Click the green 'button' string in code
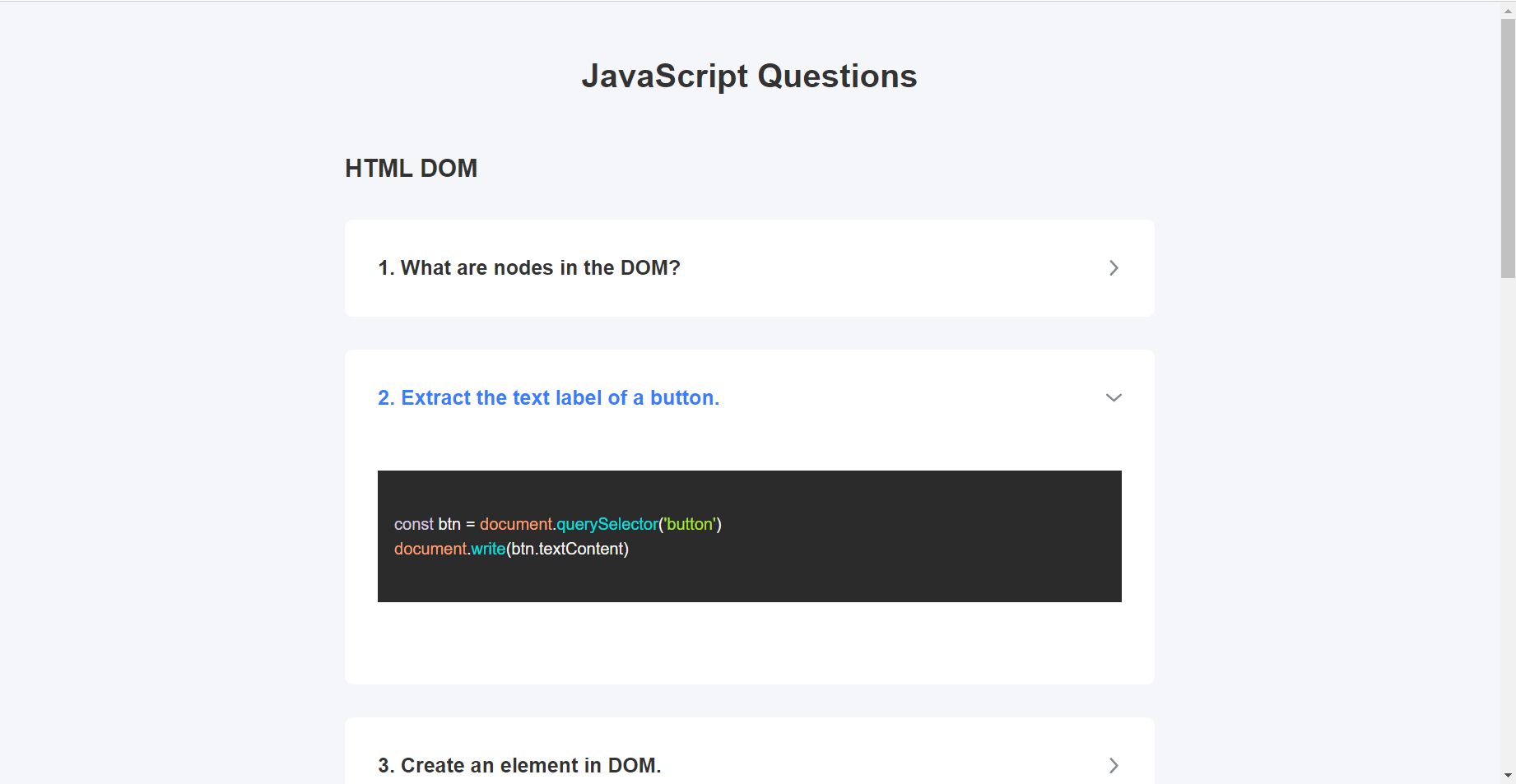This screenshot has width=1516, height=784. pos(690,524)
